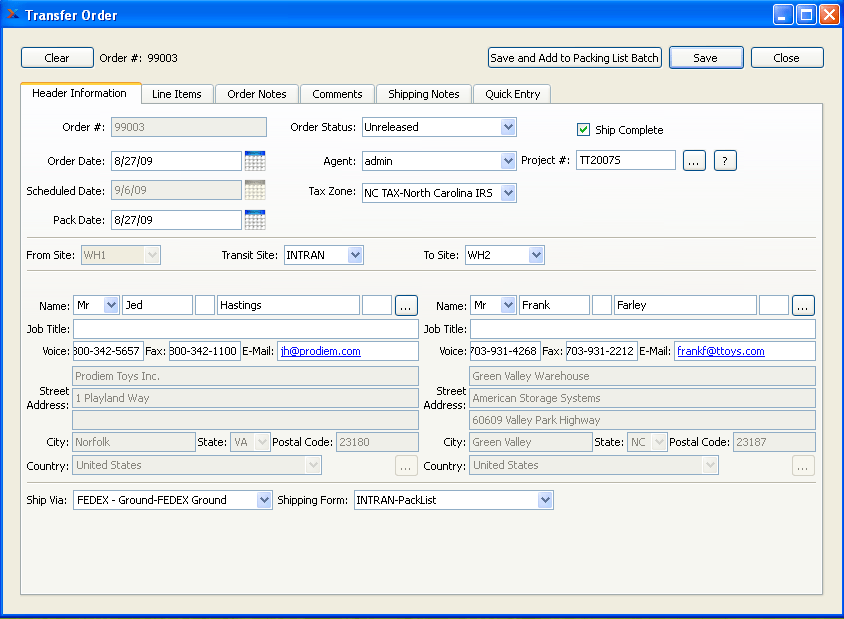The image size is (844, 619).
Task: Click Save and Add to Packing List Batch
Action: [574, 57]
